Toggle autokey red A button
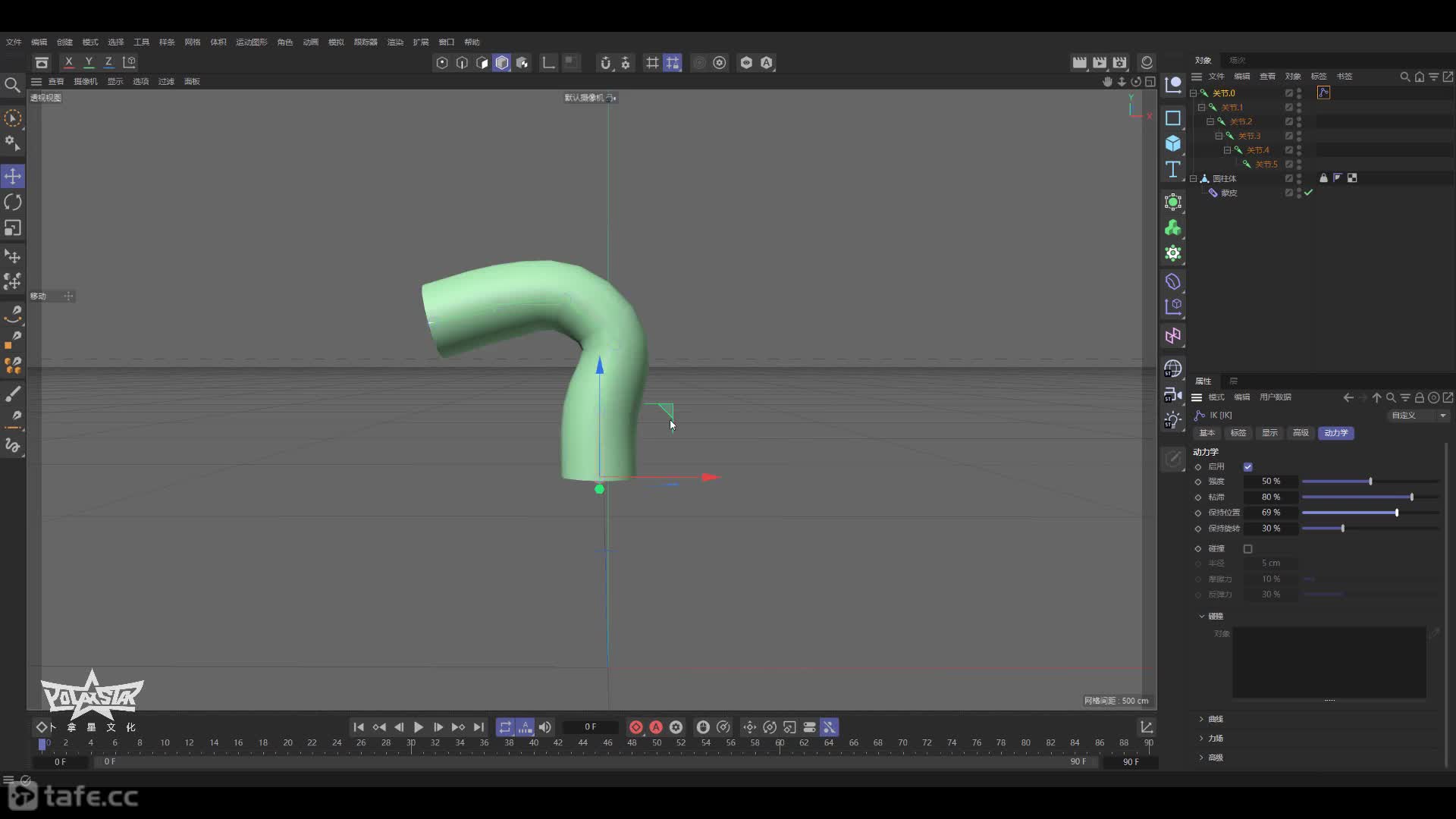 point(656,727)
